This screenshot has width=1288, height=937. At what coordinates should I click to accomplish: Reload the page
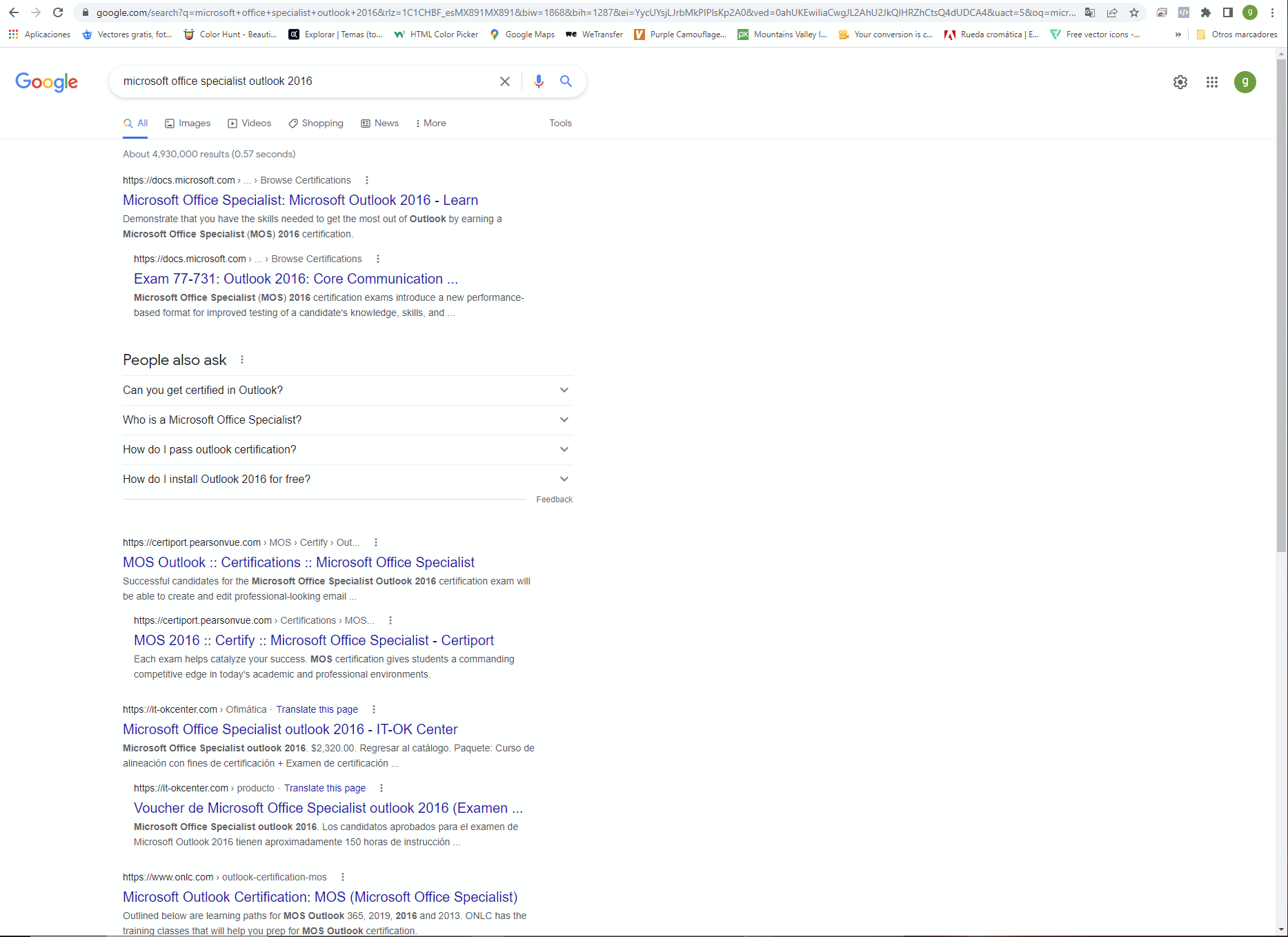(x=59, y=12)
